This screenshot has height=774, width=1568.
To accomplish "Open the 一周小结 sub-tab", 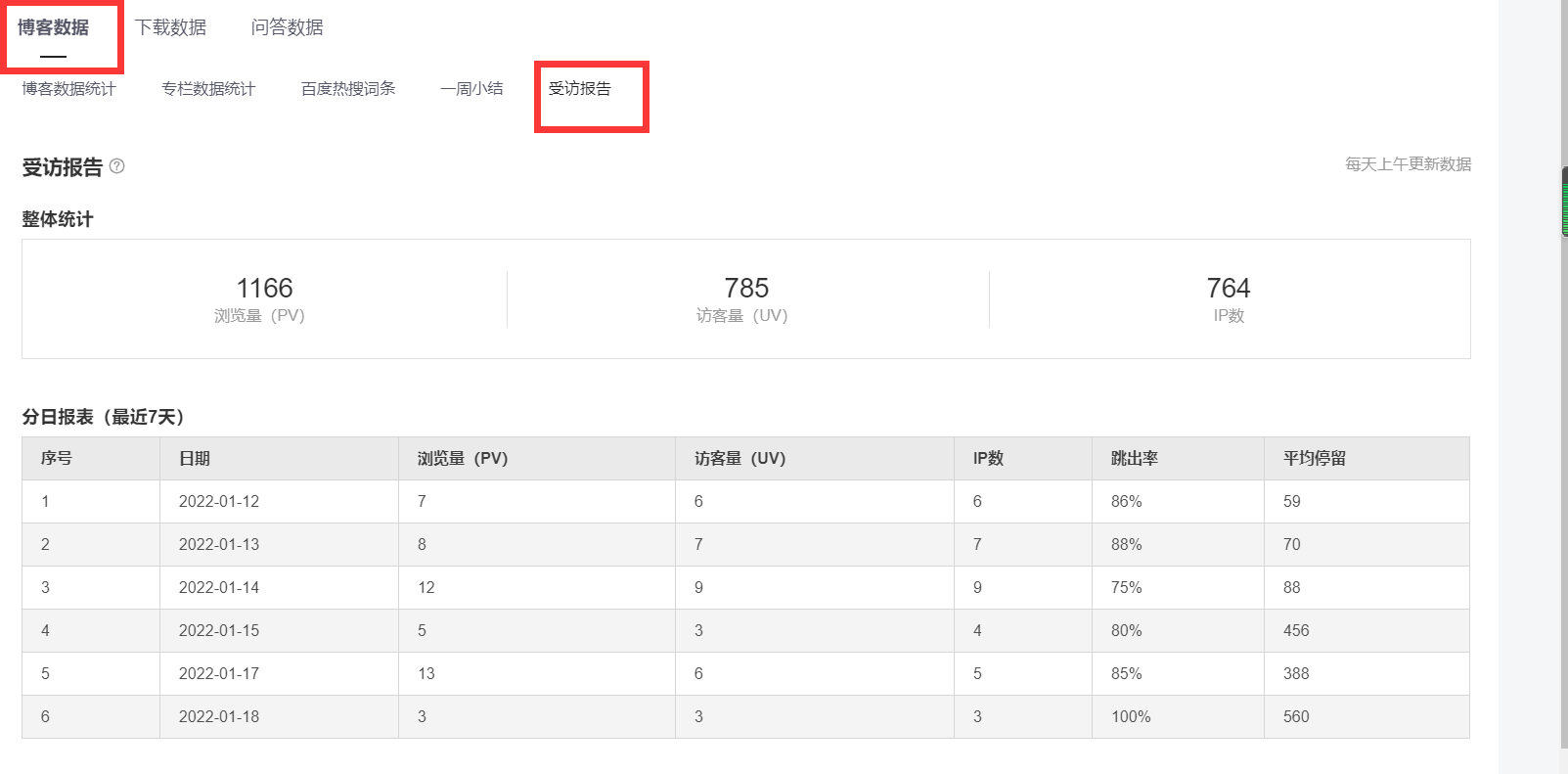I will coord(471,88).
